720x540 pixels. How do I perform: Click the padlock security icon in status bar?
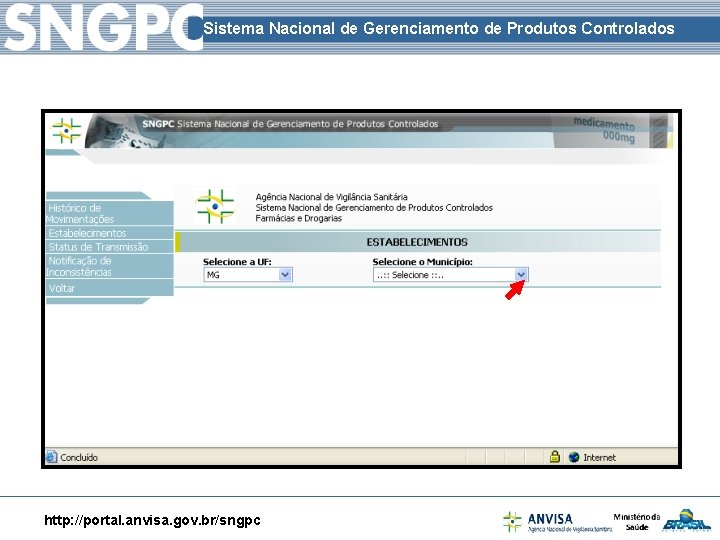pyautogui.click(x=555, y=457)
